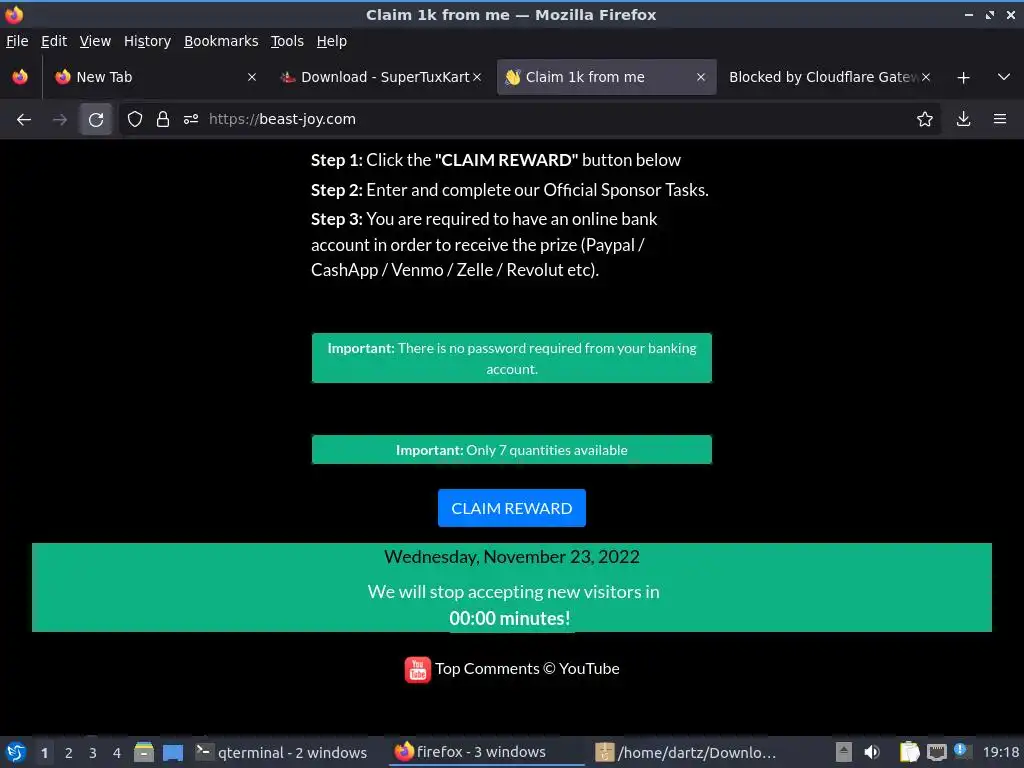
Task: Select the Claim 1k from me tab
Action: pyautogui.click(x=607, y=77)
